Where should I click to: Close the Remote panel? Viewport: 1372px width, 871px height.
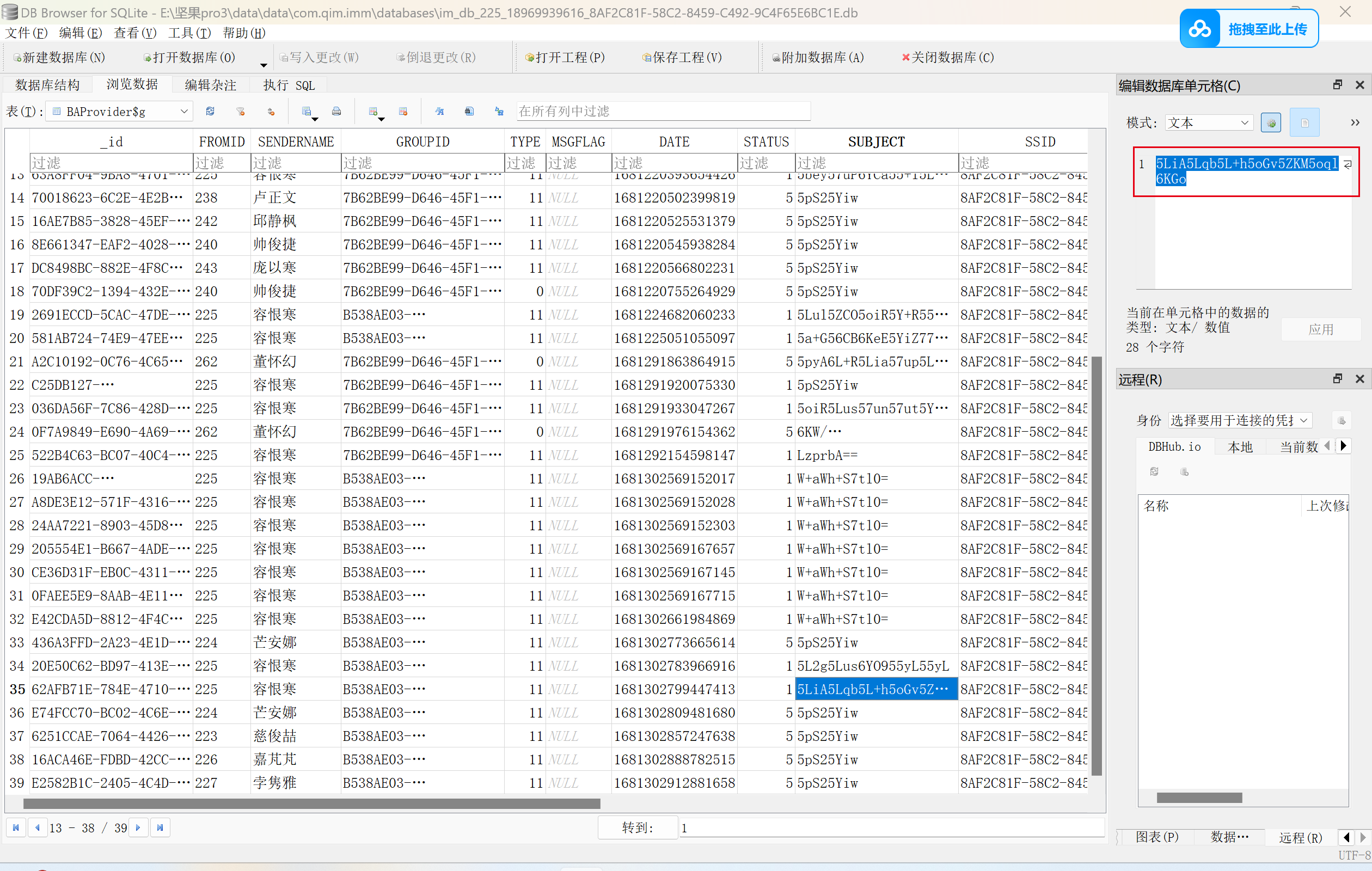(1360, 379)
